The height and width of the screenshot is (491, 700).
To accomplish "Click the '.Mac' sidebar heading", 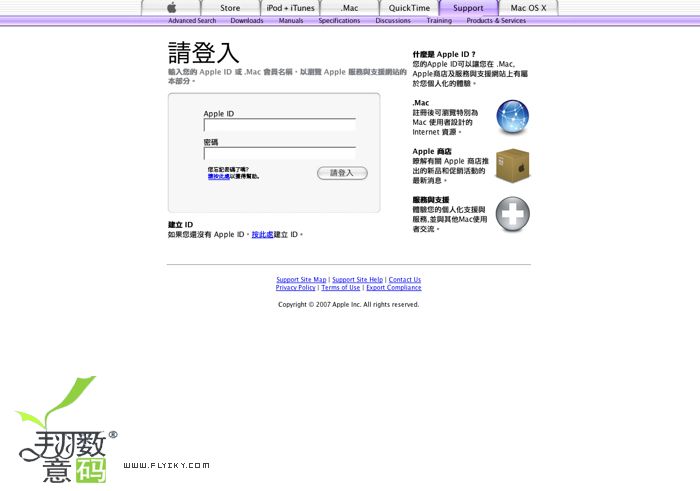I will 421,103.
